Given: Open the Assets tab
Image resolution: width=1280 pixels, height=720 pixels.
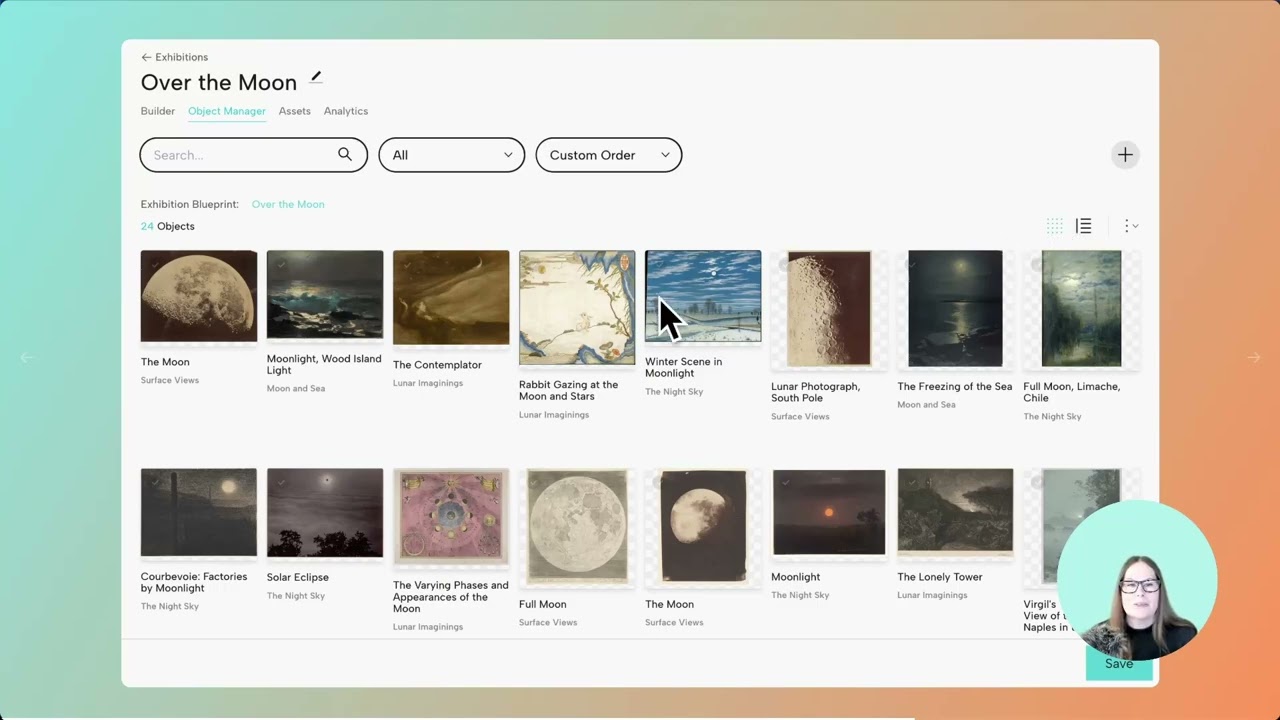Looking at the screenshot, I should [295, 111].
